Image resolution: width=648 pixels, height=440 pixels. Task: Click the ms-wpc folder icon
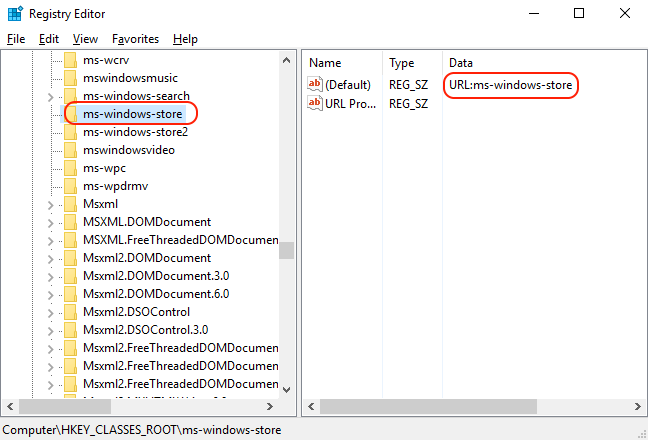(x=70, y=168)
